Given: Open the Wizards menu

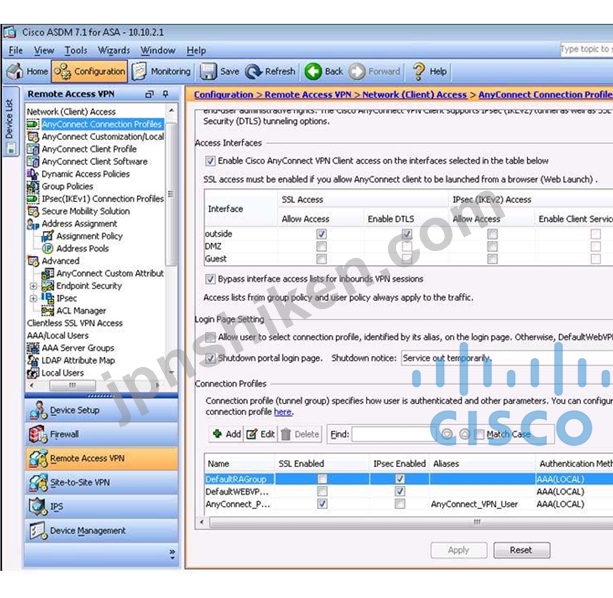Looking at the screenshot, I should click(x=114, y=50).
